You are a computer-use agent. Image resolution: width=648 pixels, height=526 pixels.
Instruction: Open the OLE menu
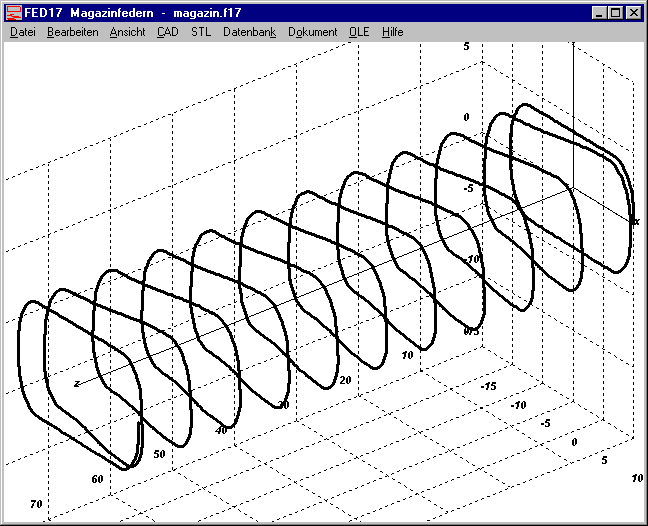(x=359, y=32)
